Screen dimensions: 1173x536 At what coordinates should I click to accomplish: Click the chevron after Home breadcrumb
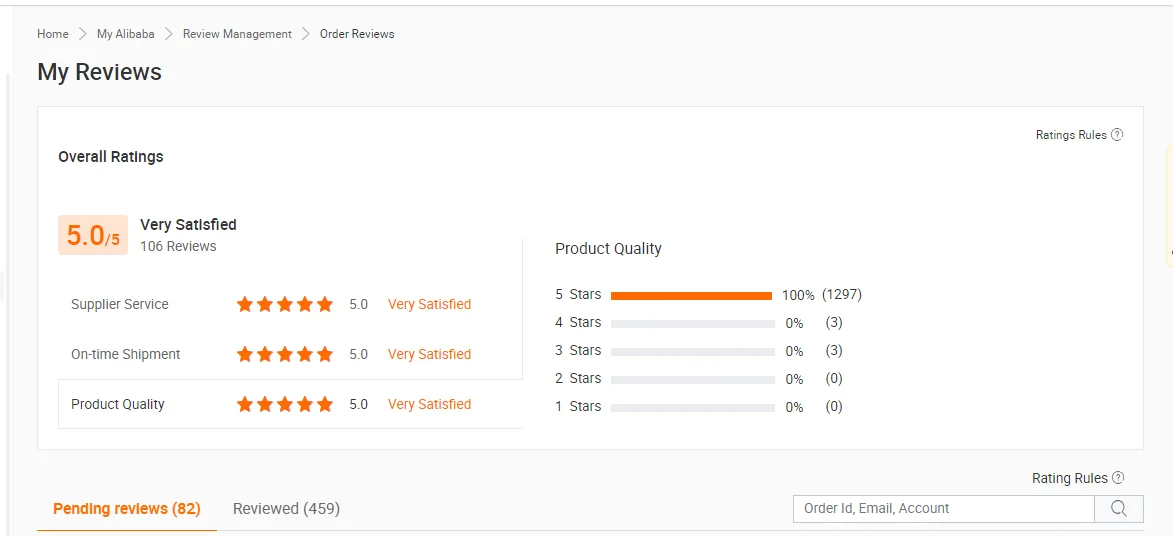83,34
